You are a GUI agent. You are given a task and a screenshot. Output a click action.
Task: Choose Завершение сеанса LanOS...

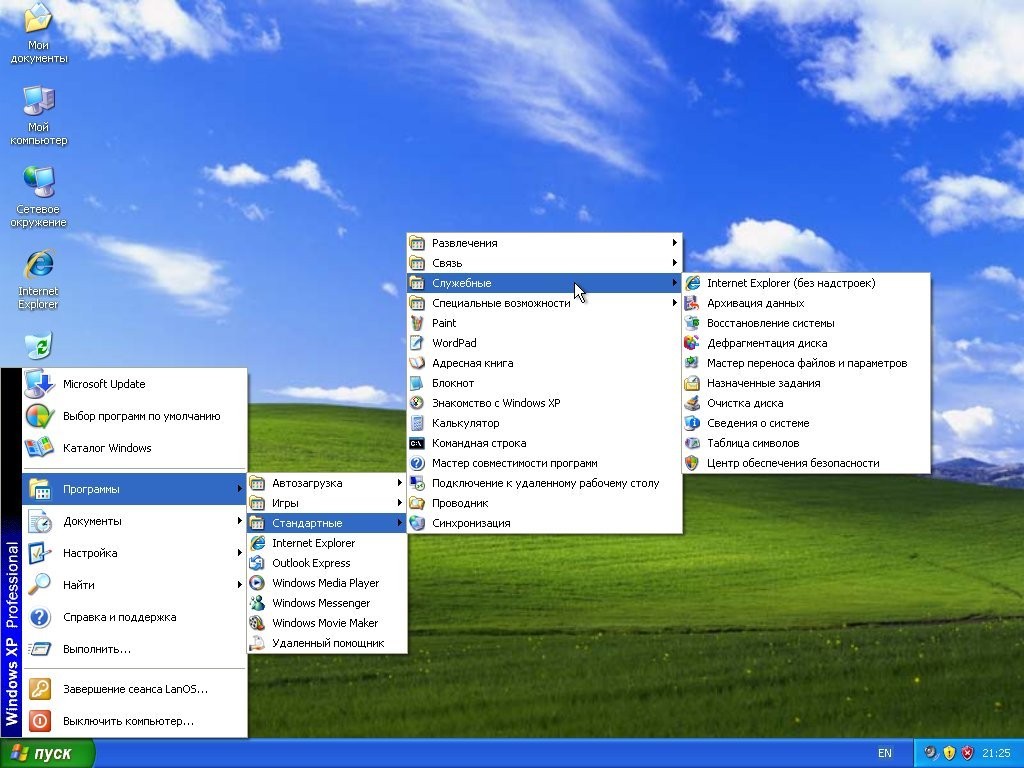coord(135,689)
